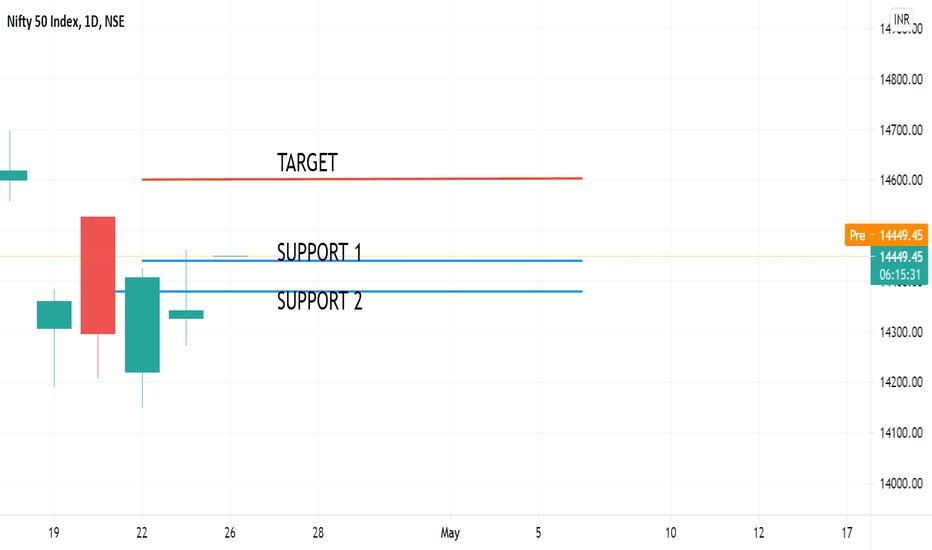
Task: Click the large red bearish candle
Action: click(x=98, y=275)
